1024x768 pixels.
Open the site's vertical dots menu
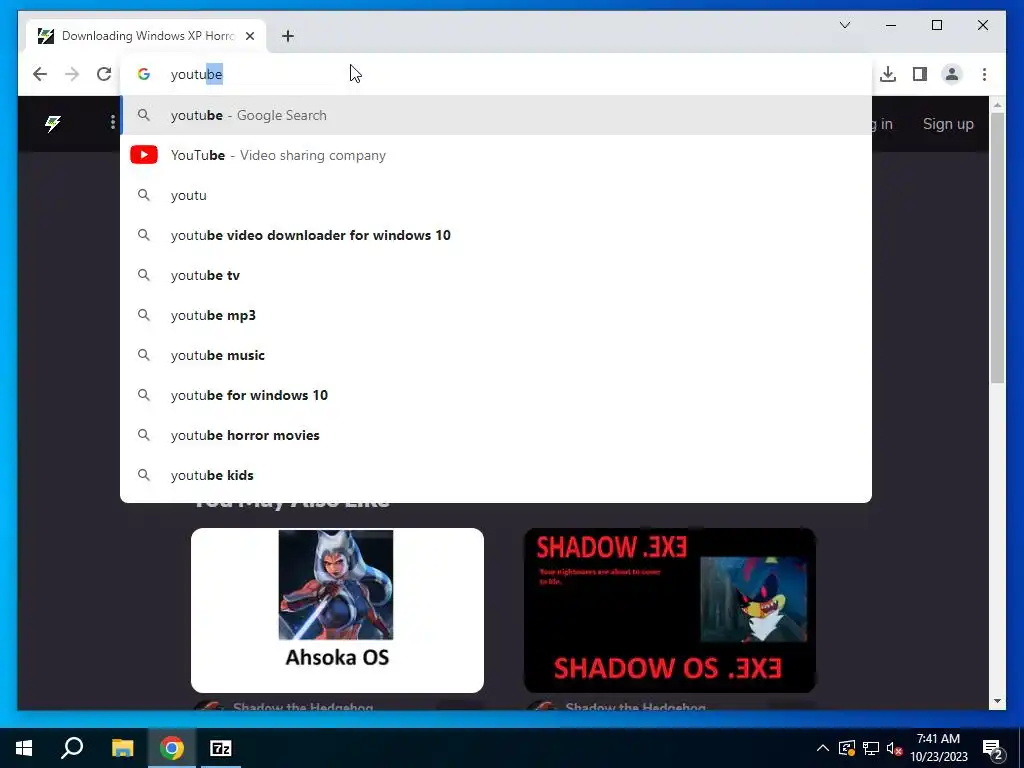tap(113, 122)
